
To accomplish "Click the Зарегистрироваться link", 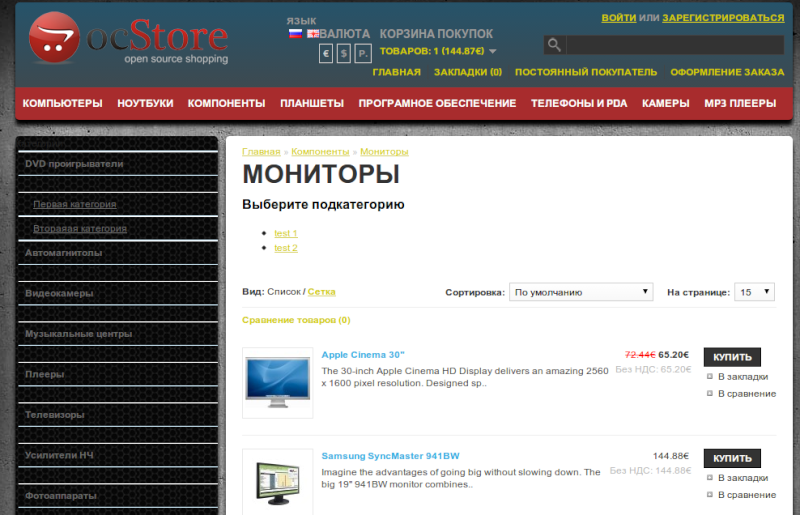I will pos(723,18).
